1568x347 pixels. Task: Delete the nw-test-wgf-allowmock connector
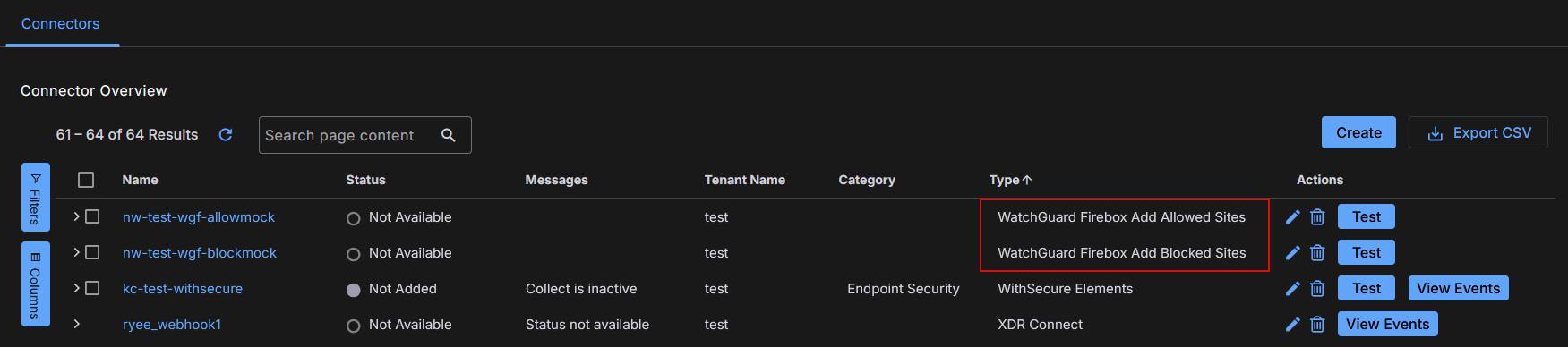(1317, 216)
